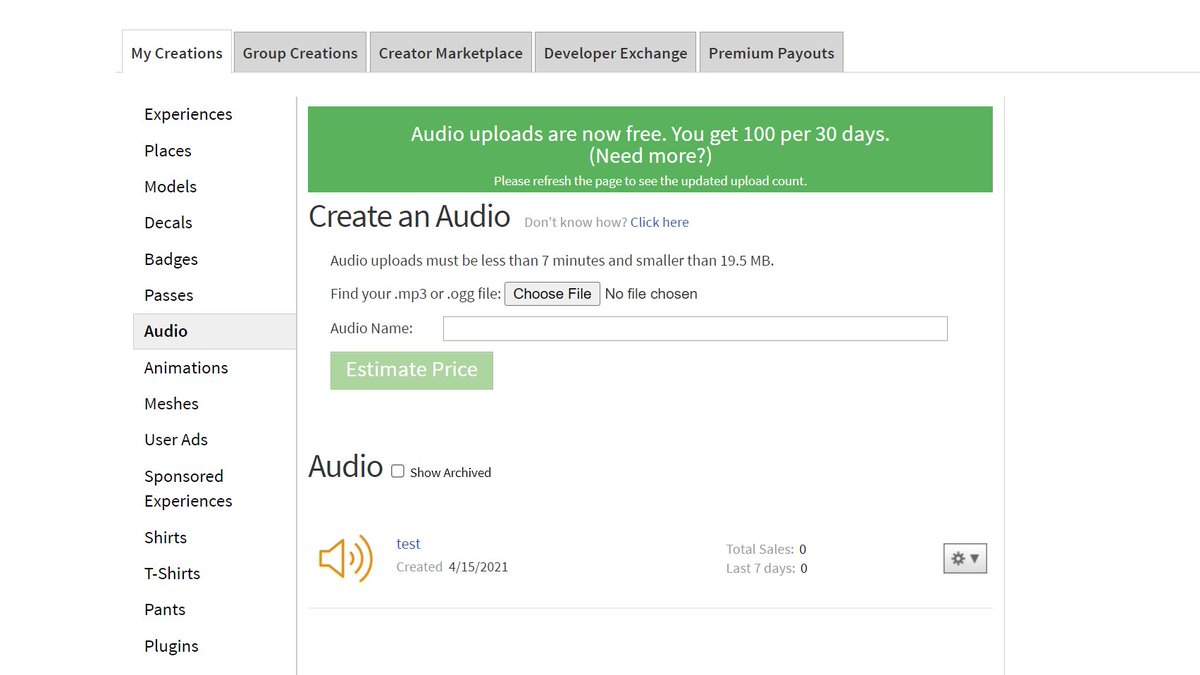The height and width of the screenshot is (675, 1200).
Task: Open Plugins in the sidebar
Action: [x=171, y=646]
